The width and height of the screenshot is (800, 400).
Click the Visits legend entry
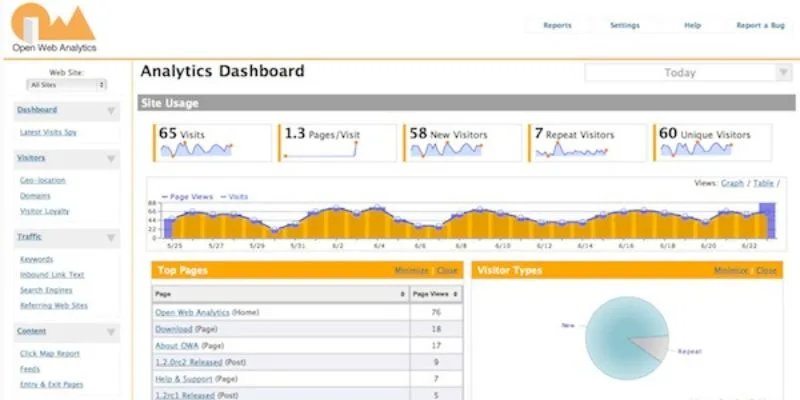pyautogui.click(x=234, y=196)
